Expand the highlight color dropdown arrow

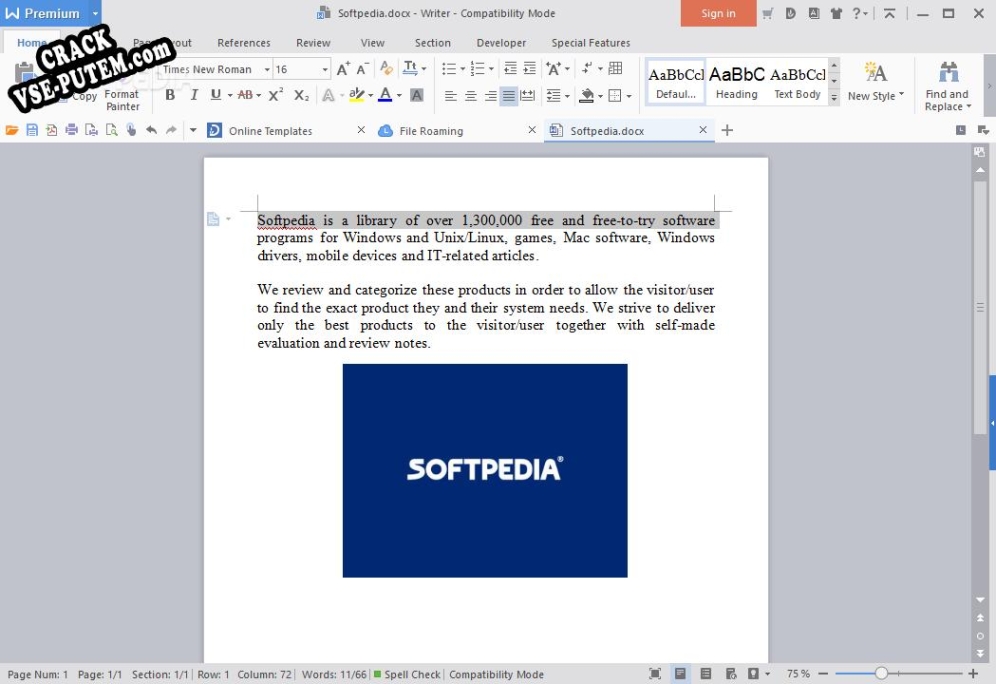pyautogui.click(x=370, y=96)
